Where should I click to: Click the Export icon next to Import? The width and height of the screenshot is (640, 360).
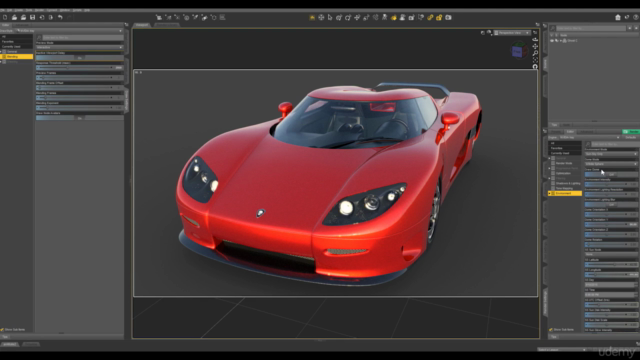pos(51,18)
